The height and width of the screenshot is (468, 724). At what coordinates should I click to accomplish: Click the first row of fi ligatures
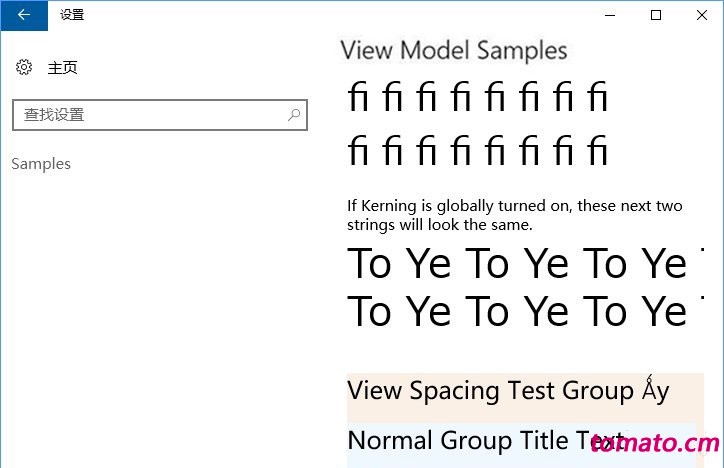pos(477,96)
